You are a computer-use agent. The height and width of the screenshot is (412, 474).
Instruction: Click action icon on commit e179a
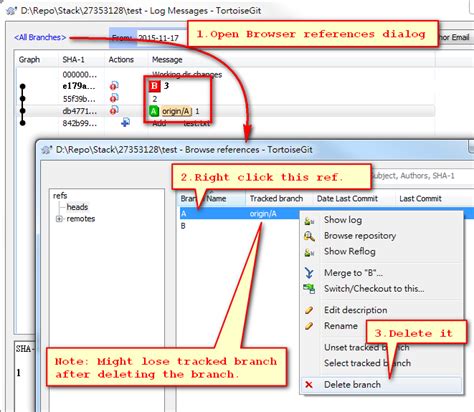pyautogui.click(x=114, y=86)
